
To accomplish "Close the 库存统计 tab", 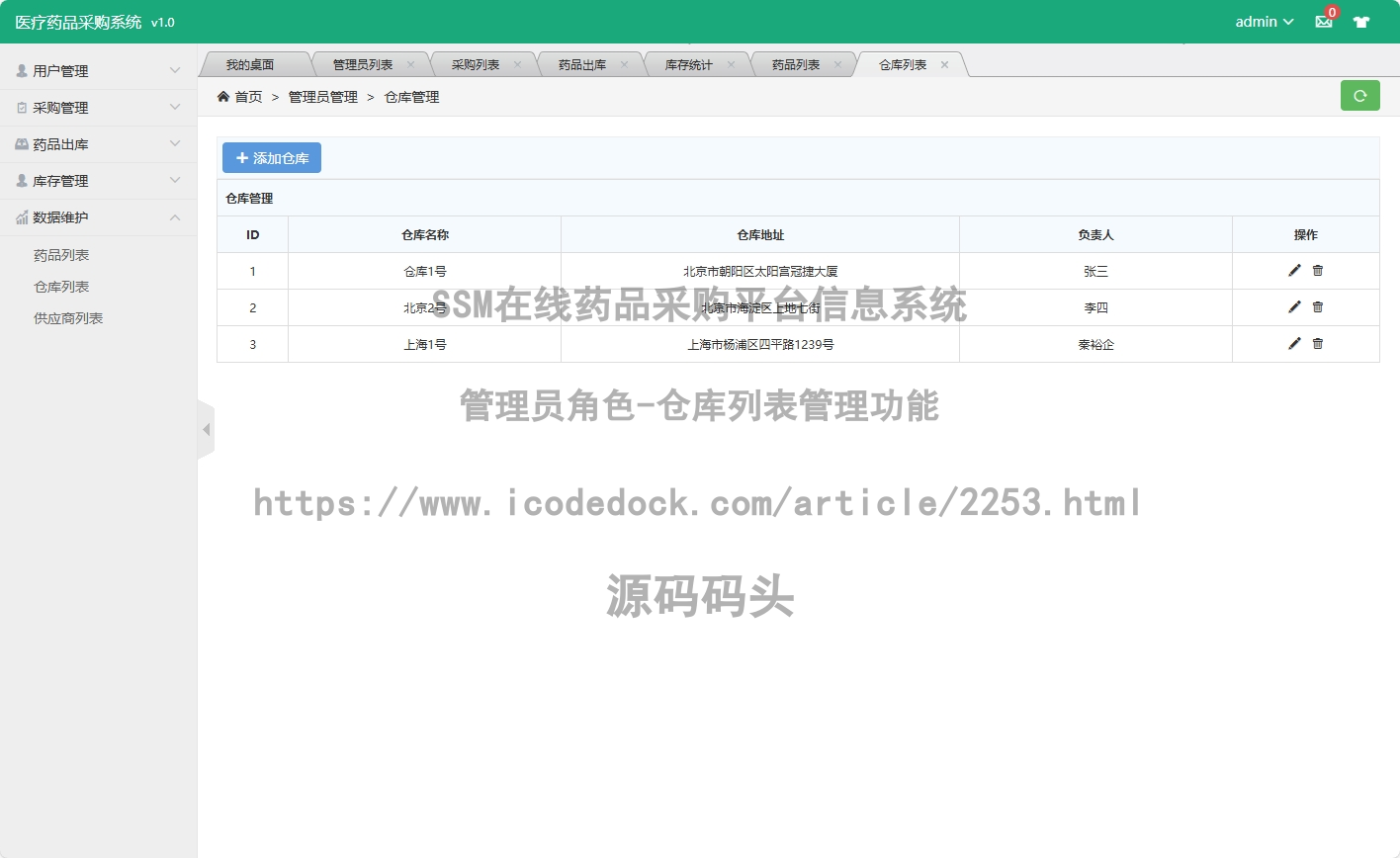I will pyautogui.click(x=731, y=64).
